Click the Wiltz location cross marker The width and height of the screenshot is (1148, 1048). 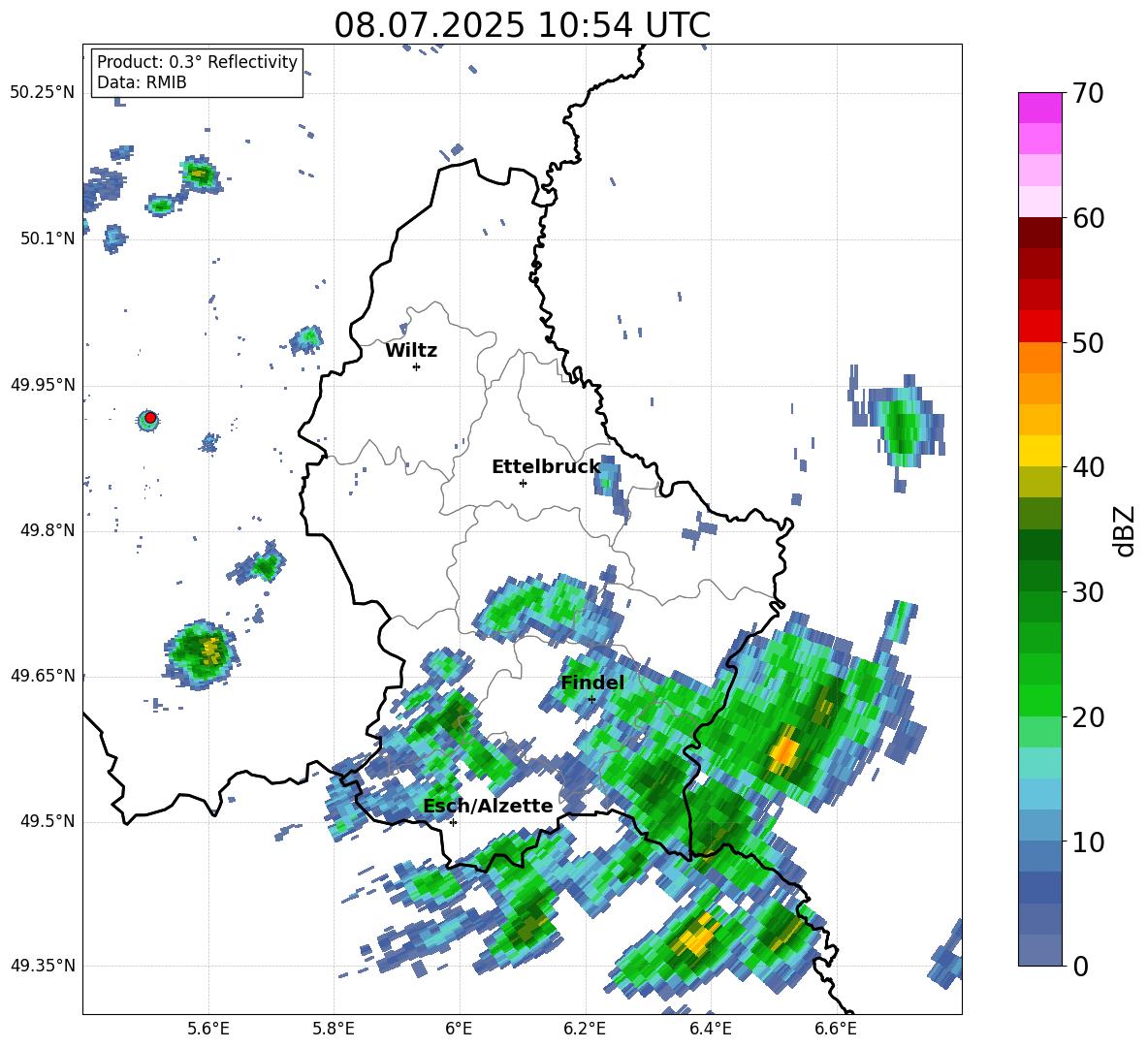[416, 366]
